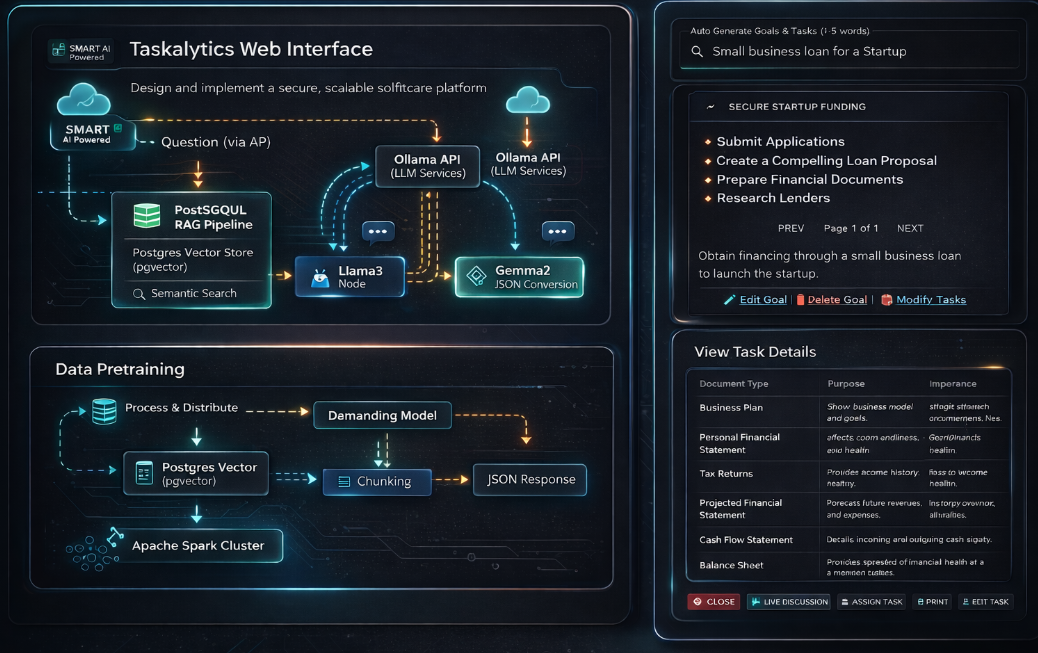
Task: Click the search magnifier icon in goals field
Action: [697, 51]
